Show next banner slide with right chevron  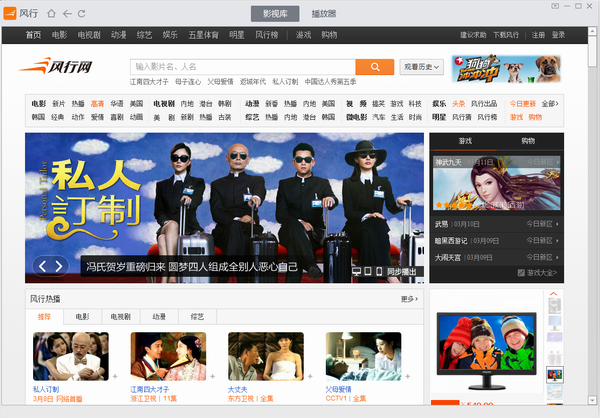click(59, 266)
